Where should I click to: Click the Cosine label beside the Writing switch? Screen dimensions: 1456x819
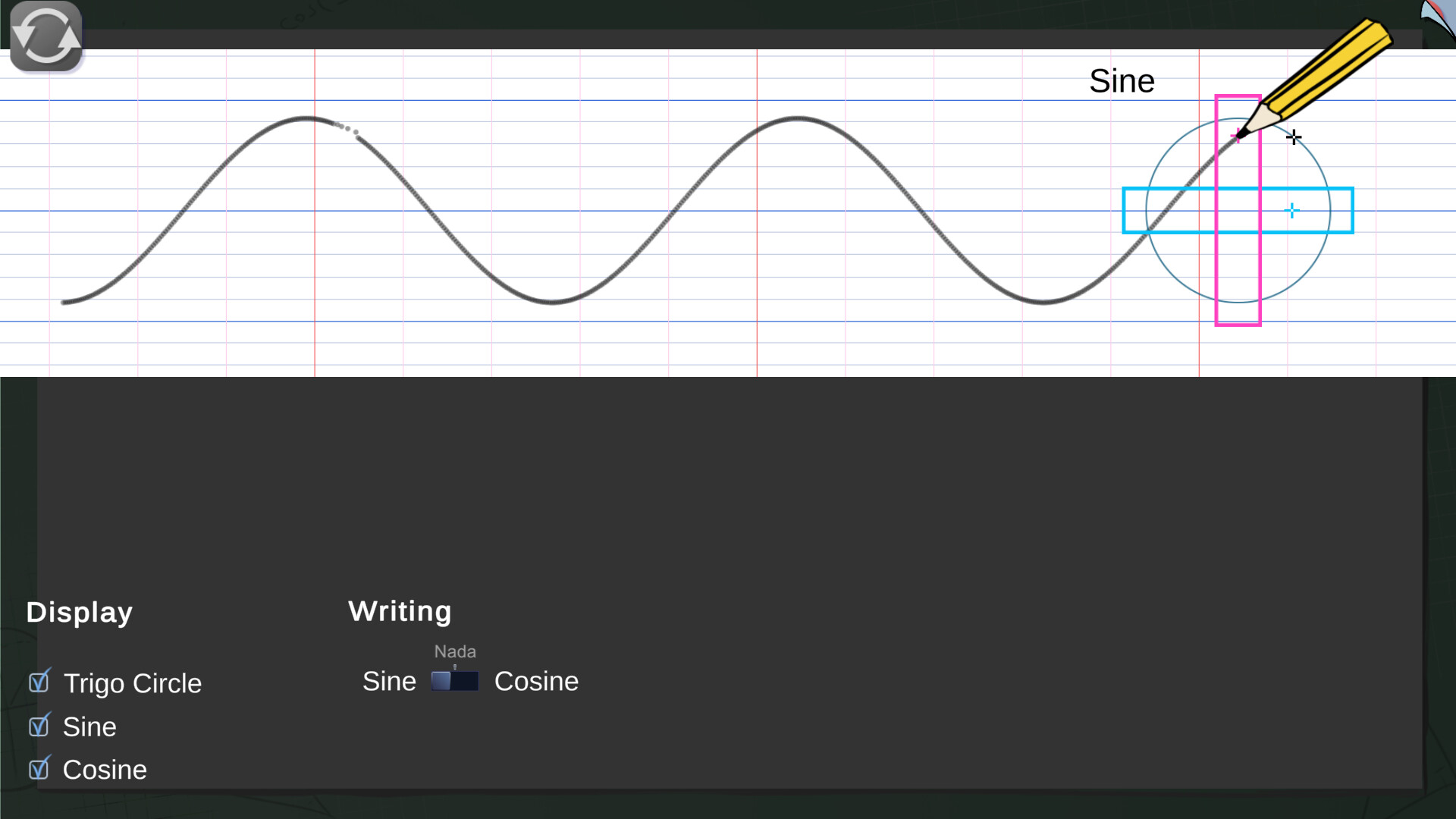[x=536, y=681]
